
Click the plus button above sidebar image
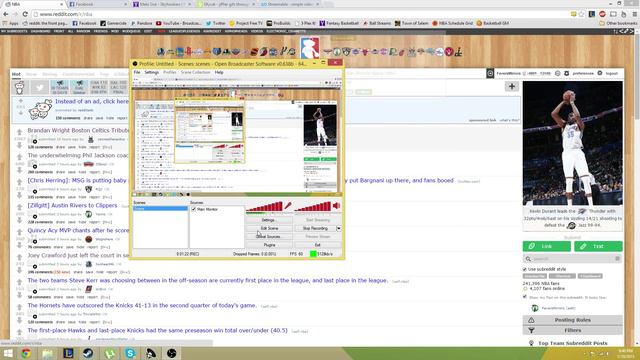[x=512, y=86]
